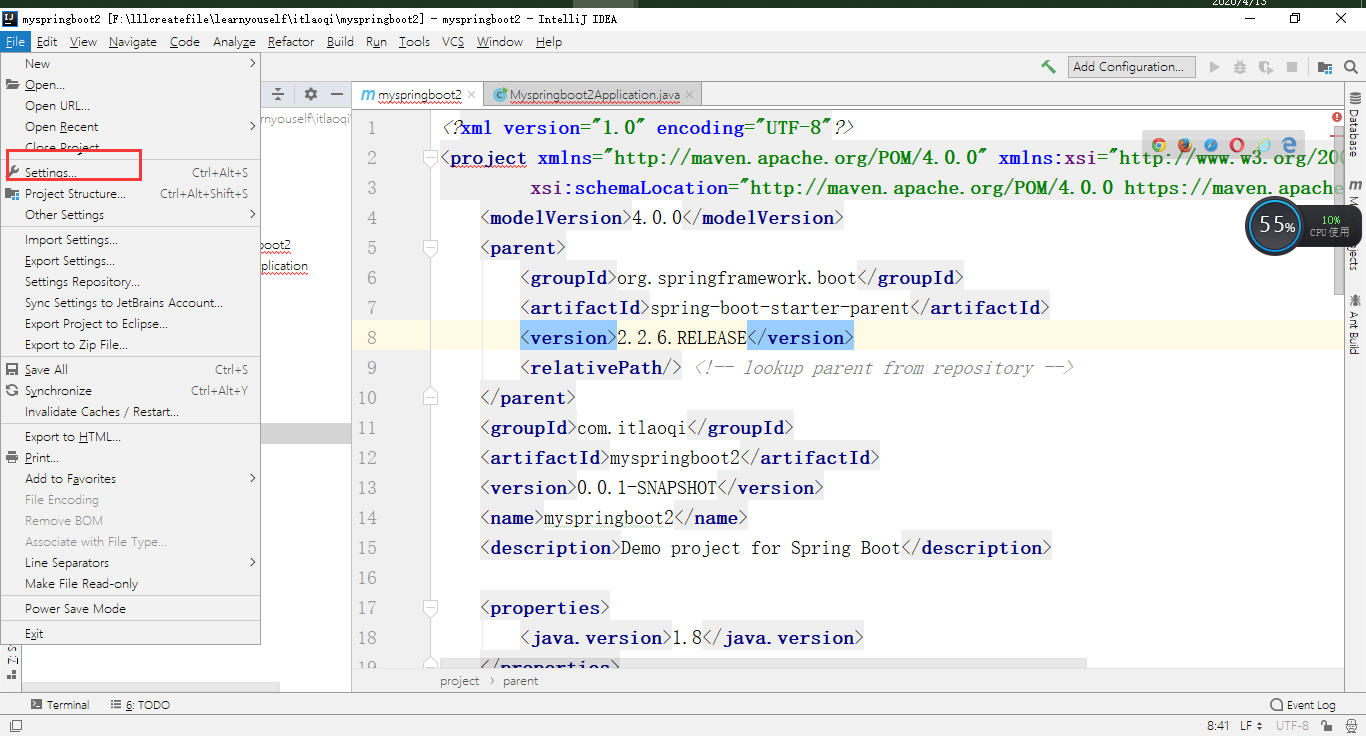
Task: Open the Add Configuration dropdown
Action: tap(1131, 66)
